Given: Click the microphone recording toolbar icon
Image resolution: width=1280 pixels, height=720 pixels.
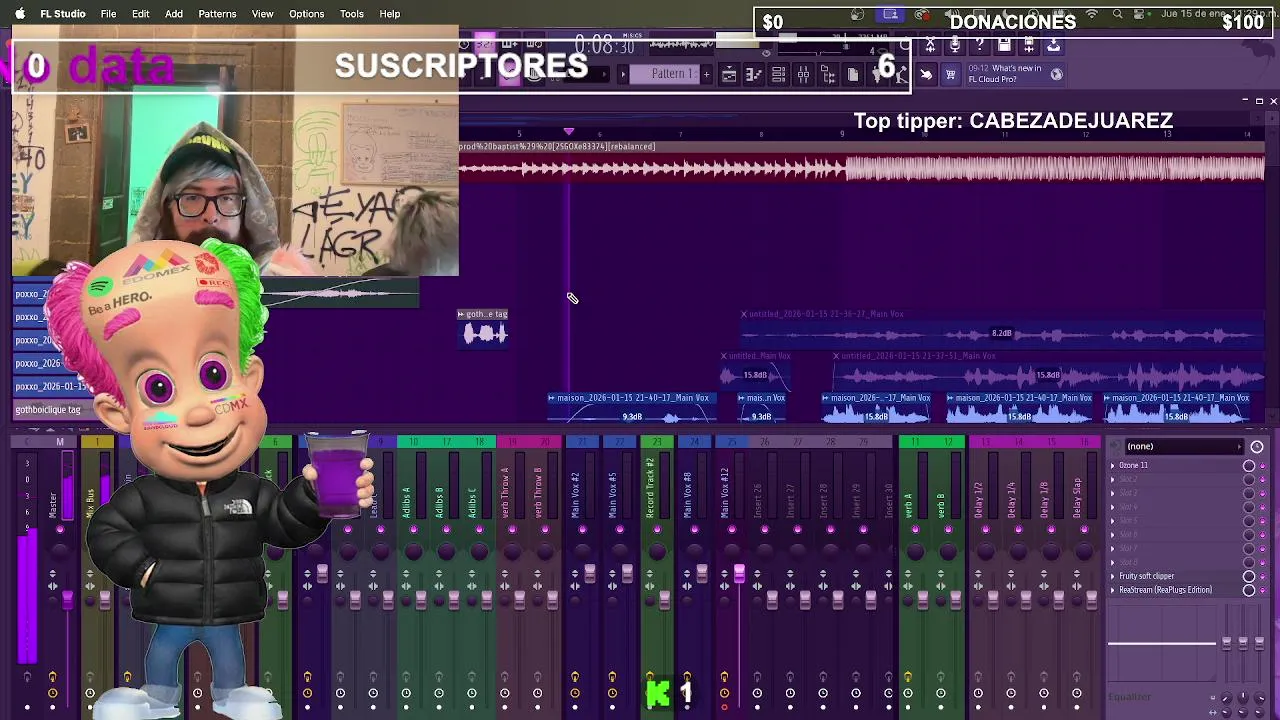Looking at the screenshot, I should [955, 45].
